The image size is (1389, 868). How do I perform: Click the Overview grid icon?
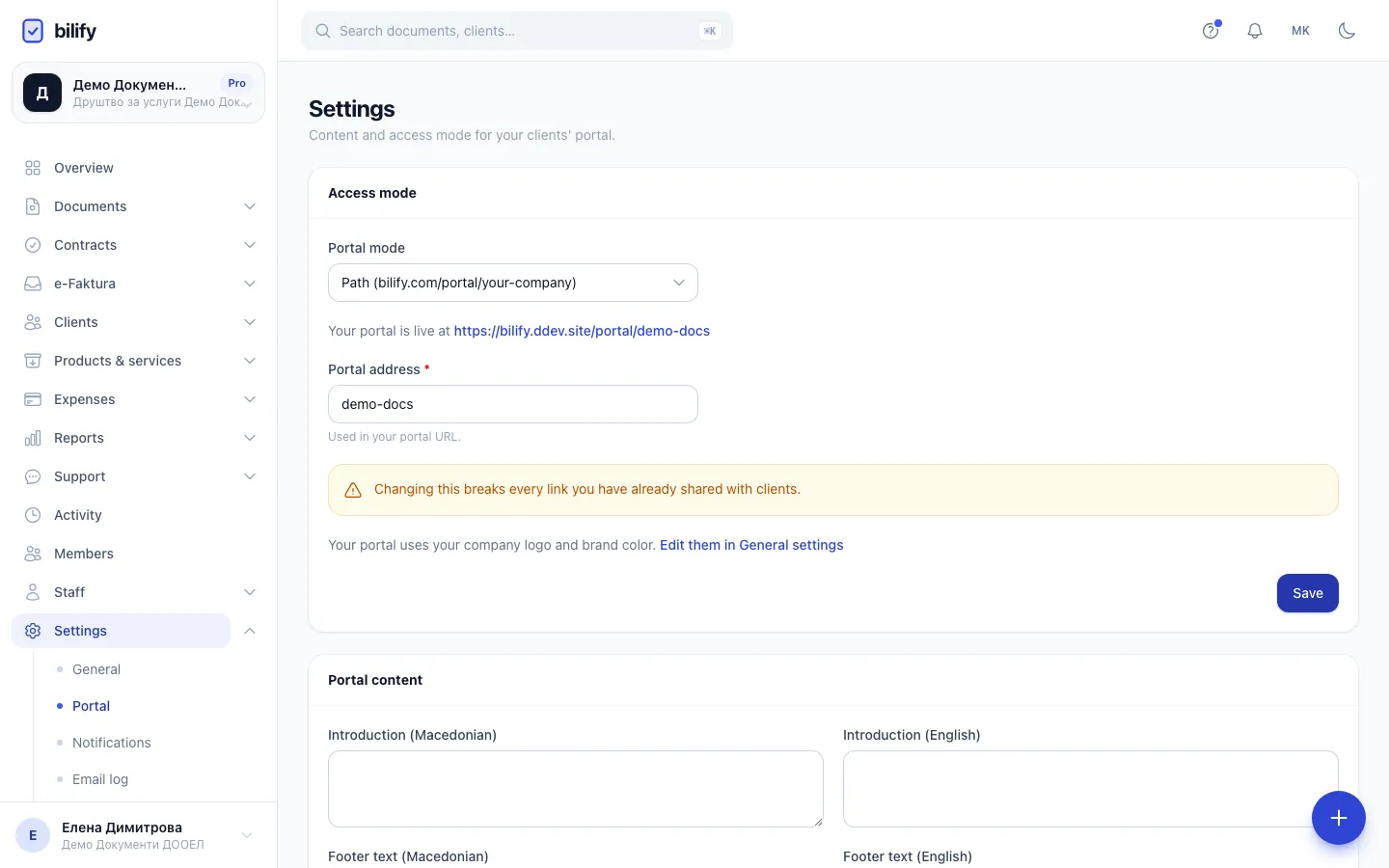coord(33,168)
